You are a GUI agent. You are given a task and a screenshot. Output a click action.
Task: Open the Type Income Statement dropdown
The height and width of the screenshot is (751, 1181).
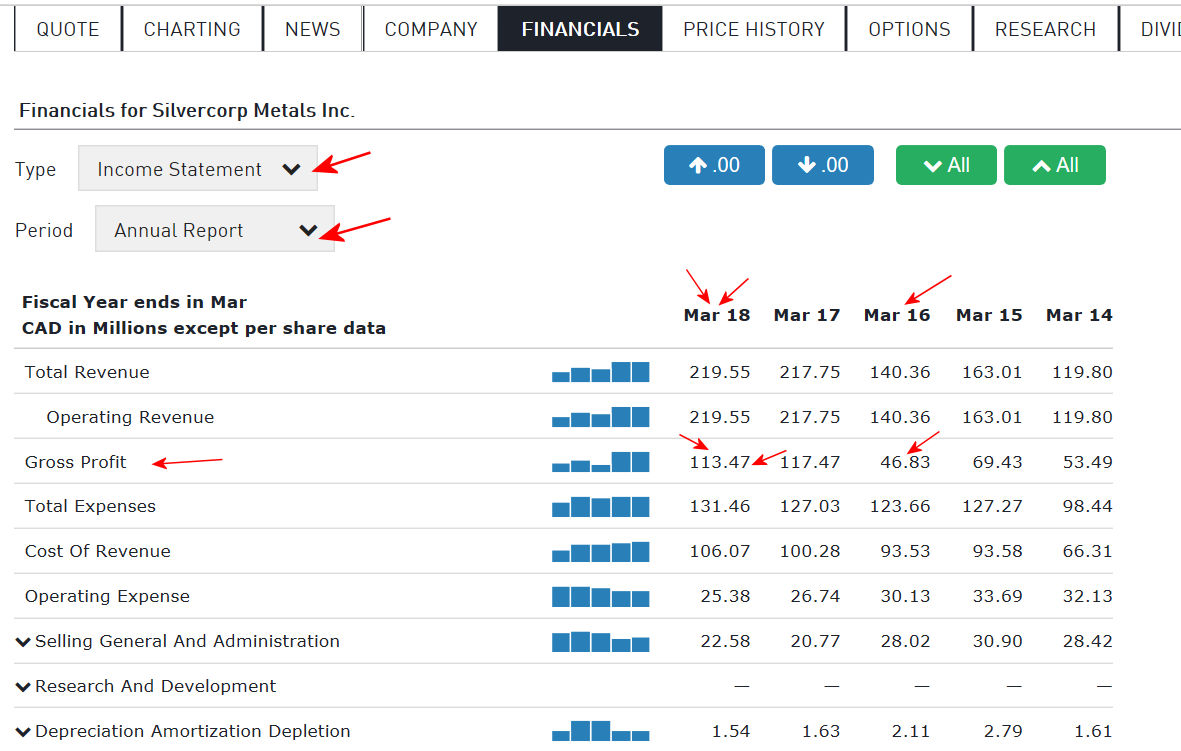click(198, 169)
